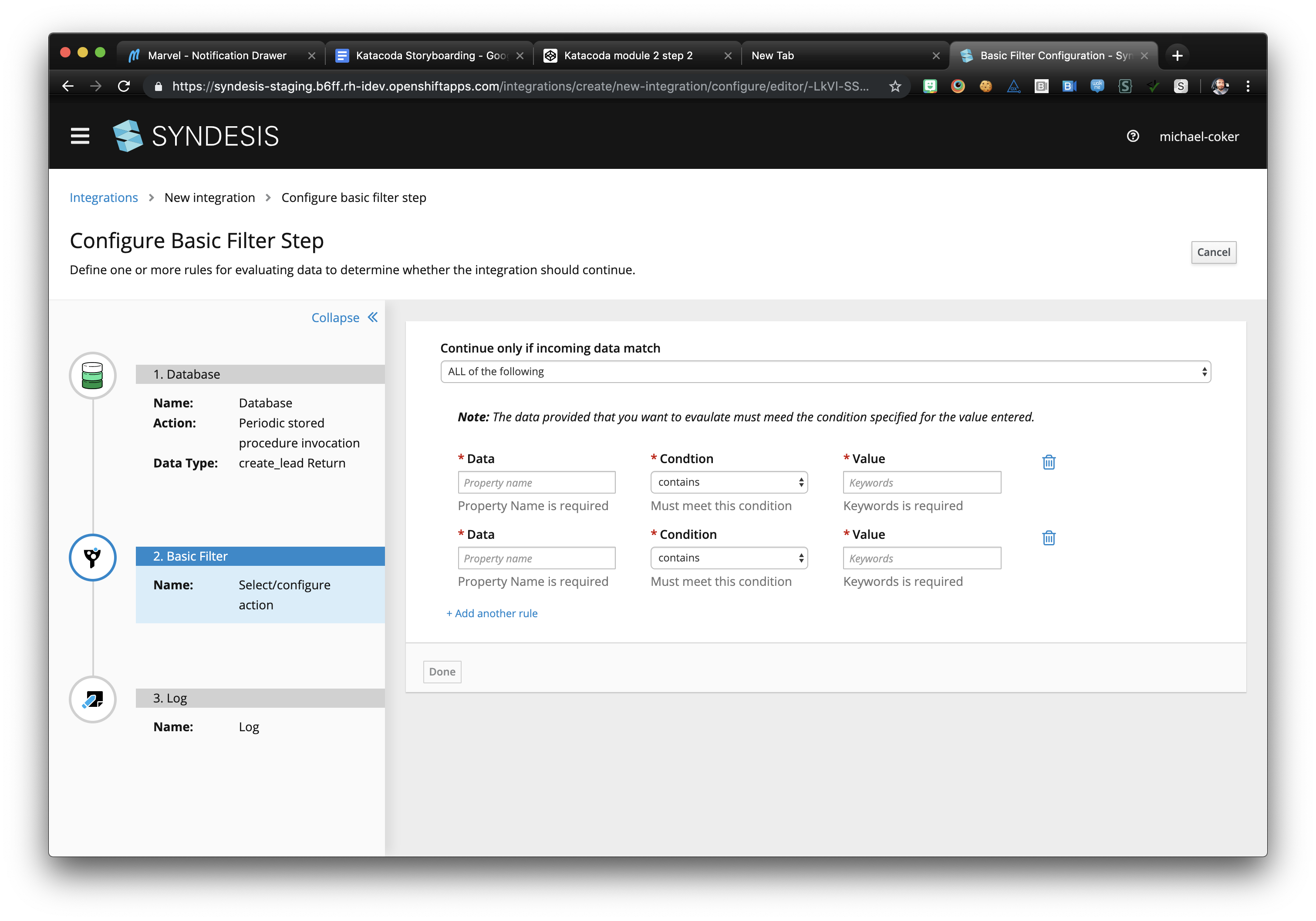Bookmark the page with the star icon
1316x921 pixels.
895,87
